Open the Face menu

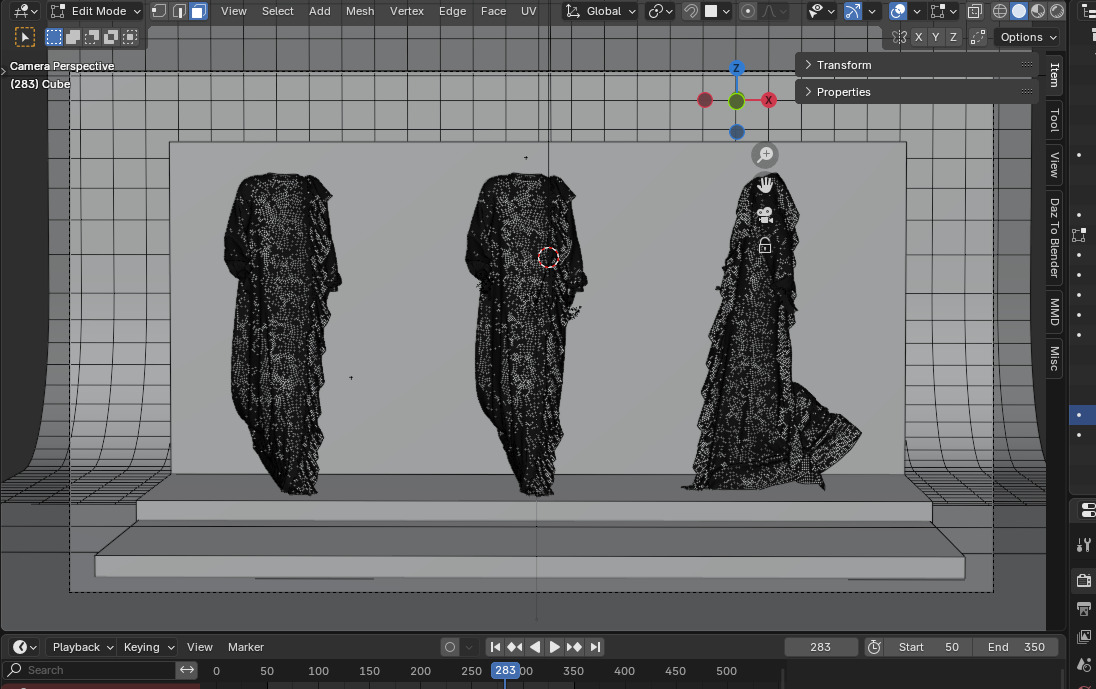493,11
